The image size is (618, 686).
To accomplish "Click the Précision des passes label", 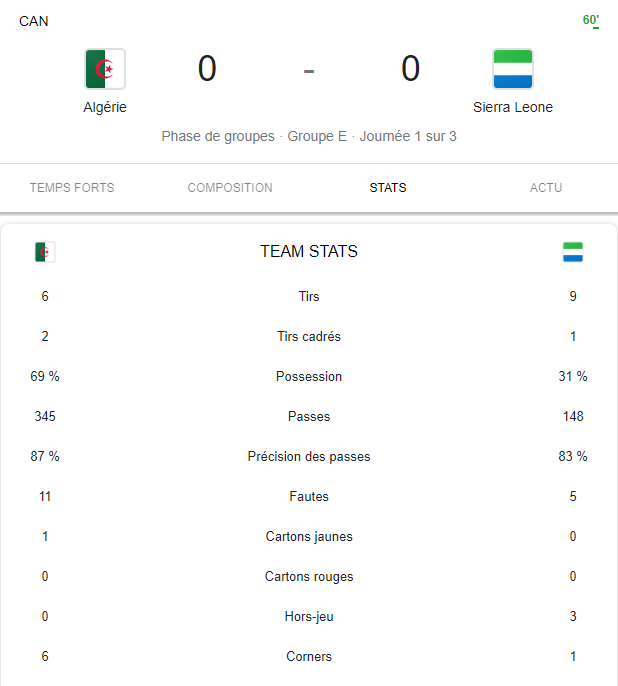I will tap(309, 456).
